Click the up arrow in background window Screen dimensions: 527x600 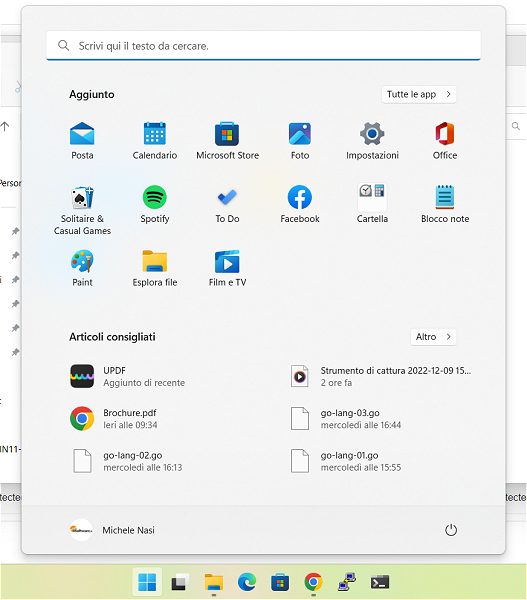point(5,126)
